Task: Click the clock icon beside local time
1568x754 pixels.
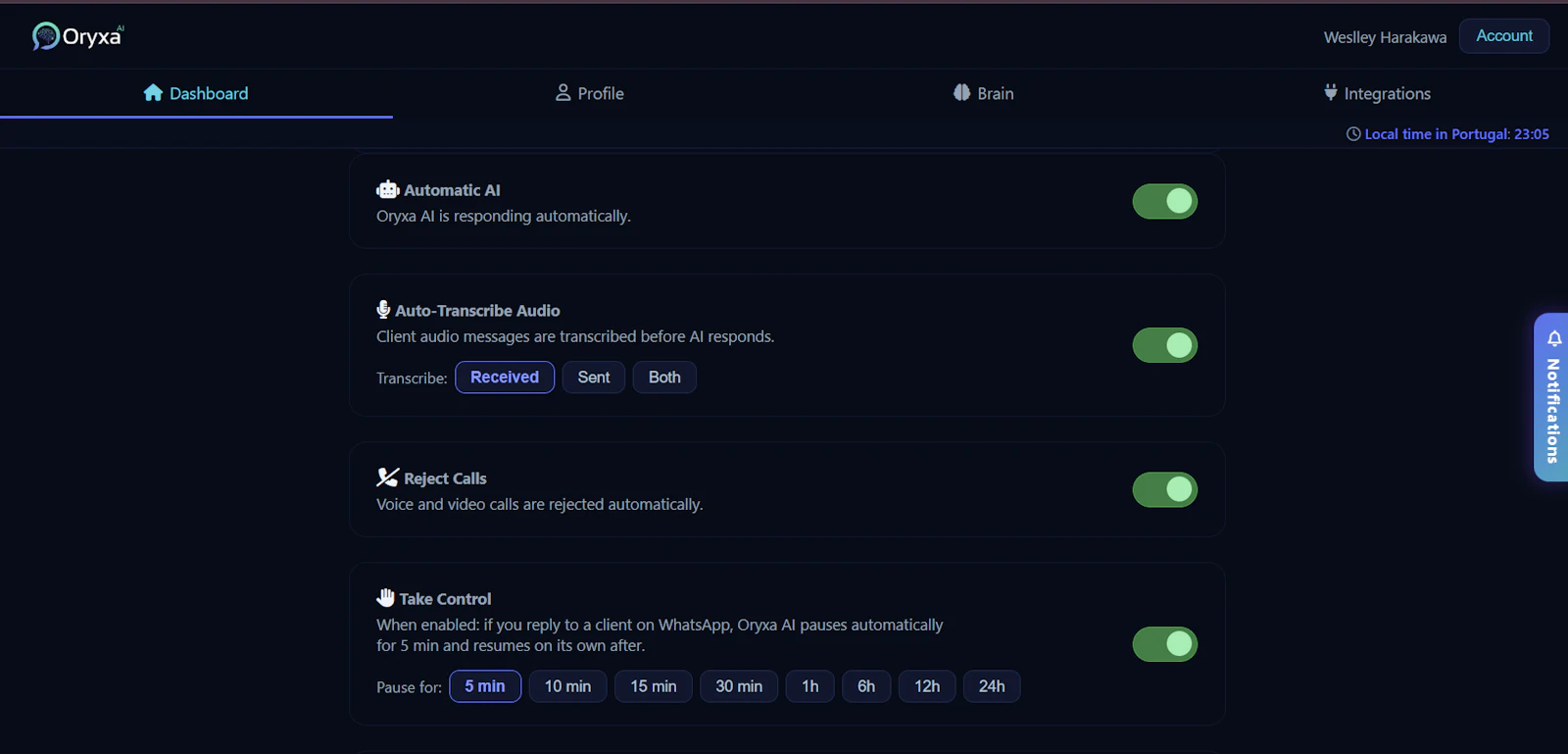Action: coord(1353,134)
